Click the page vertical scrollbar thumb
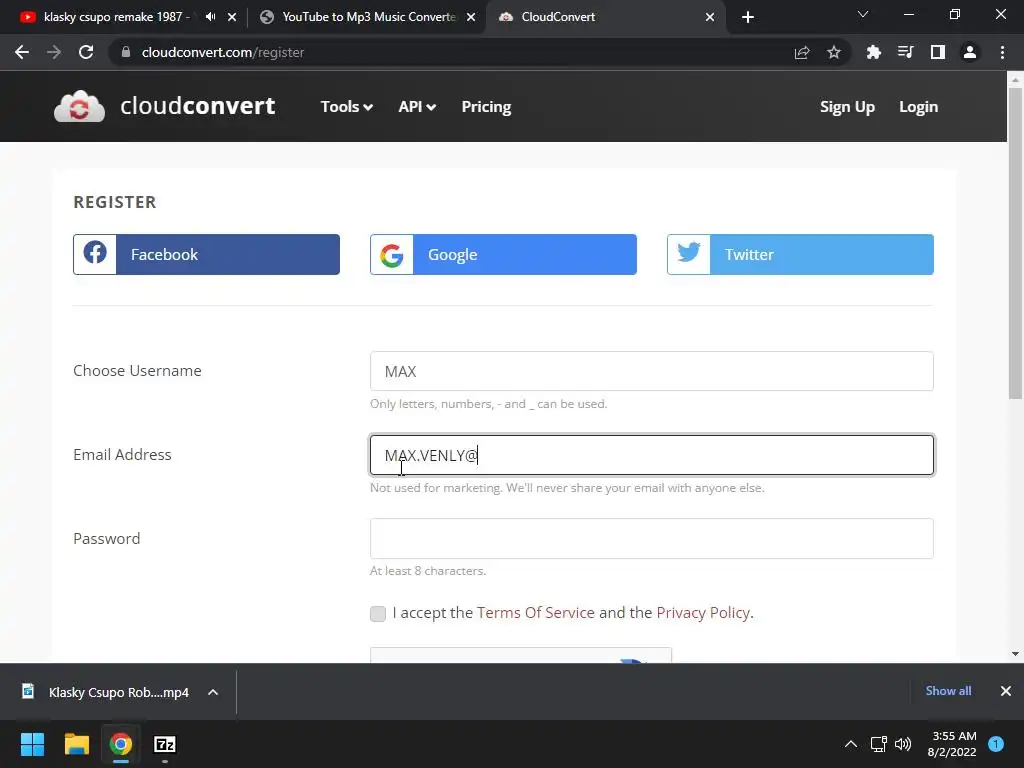Viewport: 1024px width, 768px height. pos(1015,243)
